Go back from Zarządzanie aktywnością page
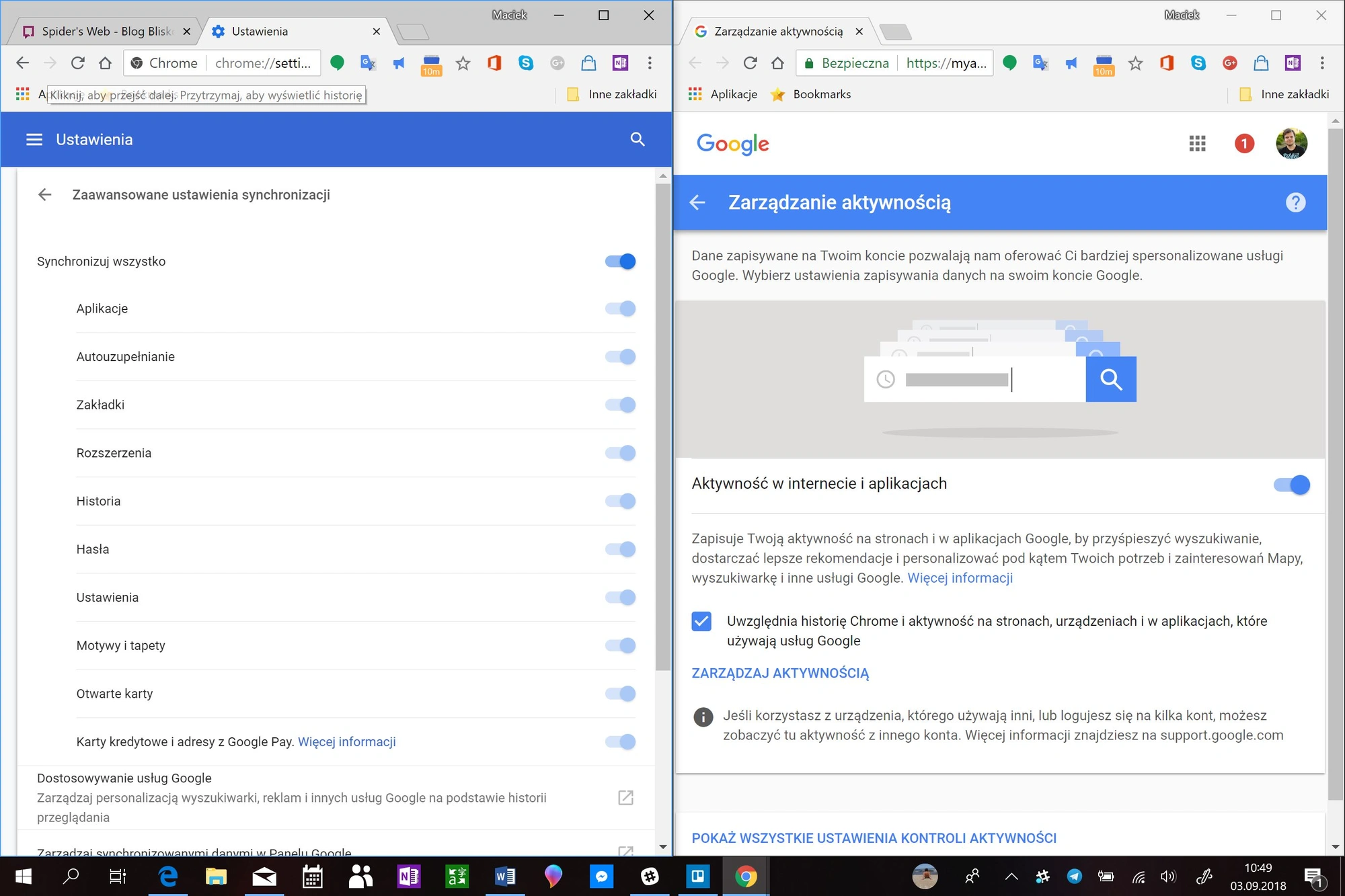The image size is (1345, 896). 697,202
